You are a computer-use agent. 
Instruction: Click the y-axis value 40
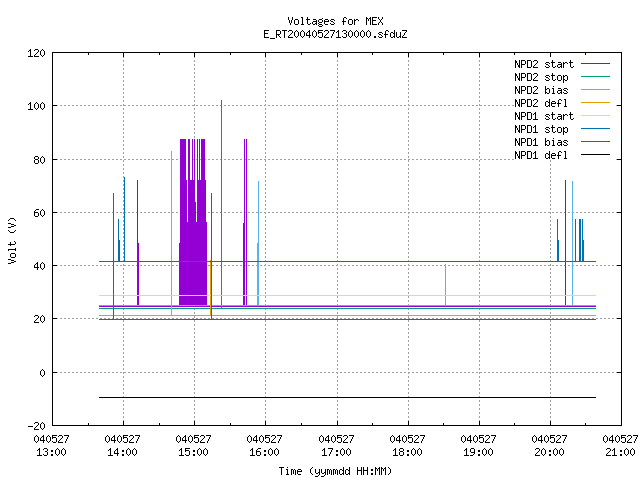(39, 266)
